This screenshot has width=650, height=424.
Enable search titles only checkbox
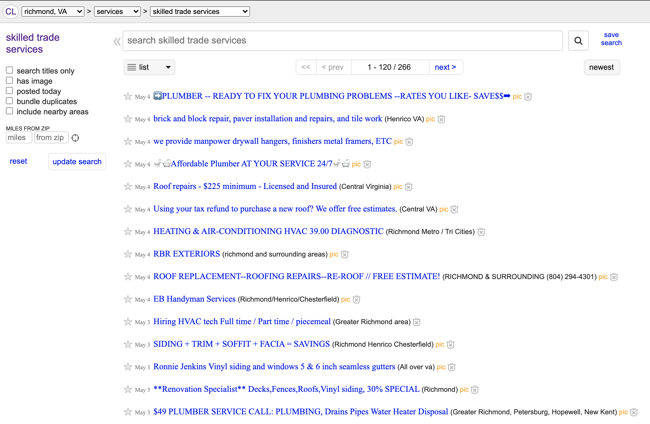(x=10, y=71)
